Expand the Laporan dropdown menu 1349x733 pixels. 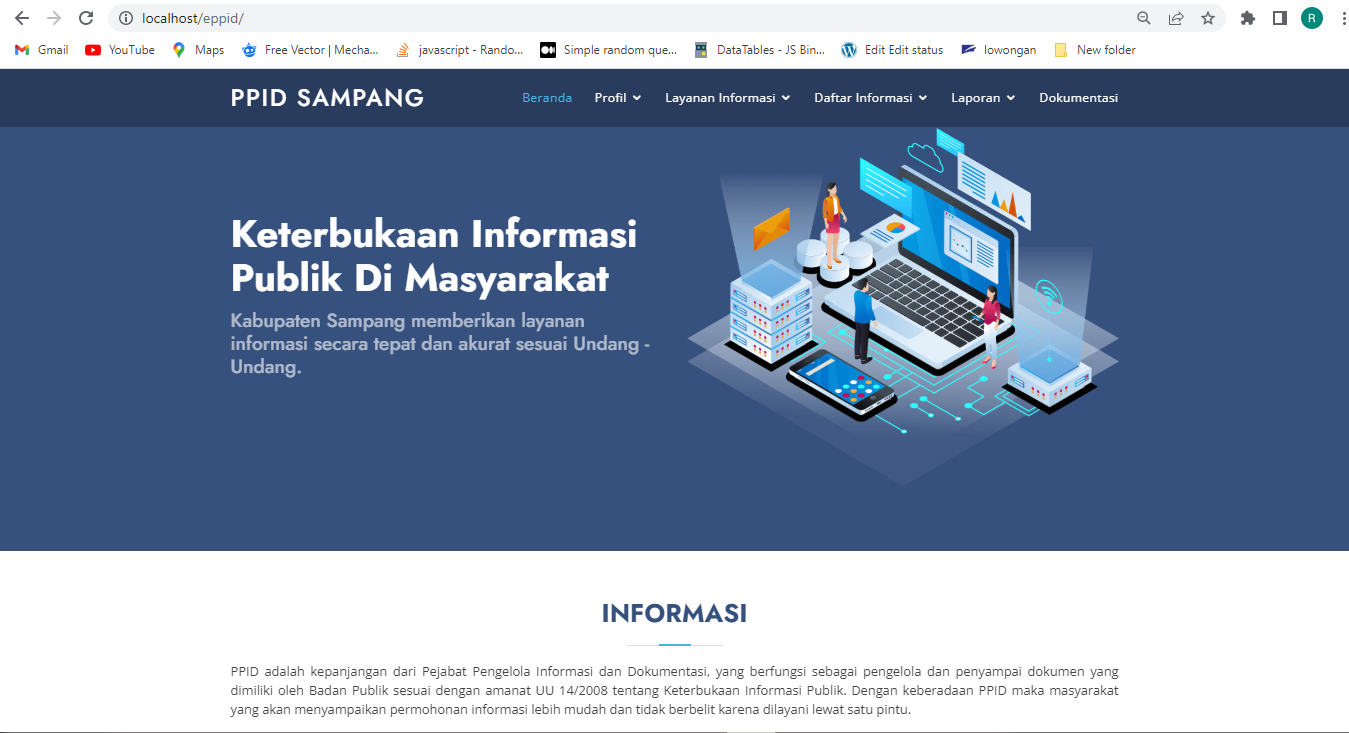(982, 98)
